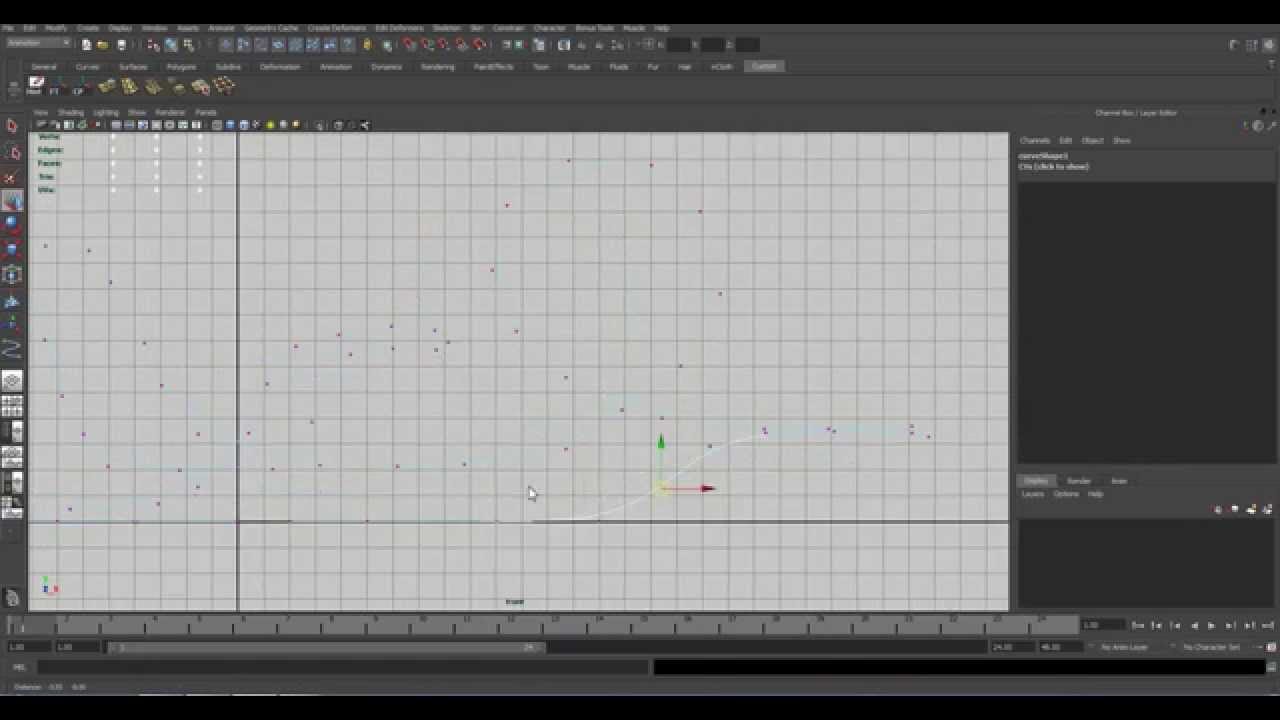Select the Lasso tool in toolbox
The width and height of the screenshot is (1280, 720).
tap(12, 152)
